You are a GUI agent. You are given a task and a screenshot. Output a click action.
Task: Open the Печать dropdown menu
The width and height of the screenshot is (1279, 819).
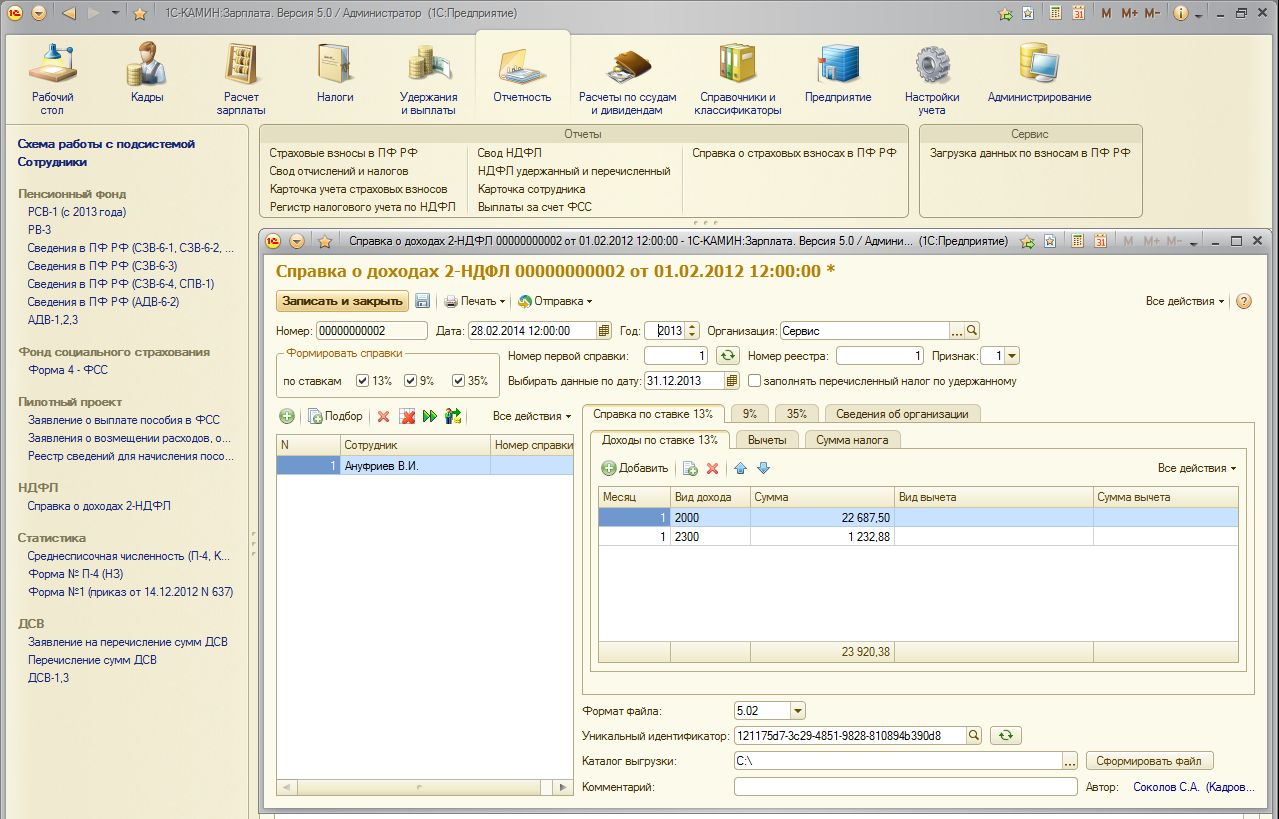pyautogui.click(x=474, y=301)
